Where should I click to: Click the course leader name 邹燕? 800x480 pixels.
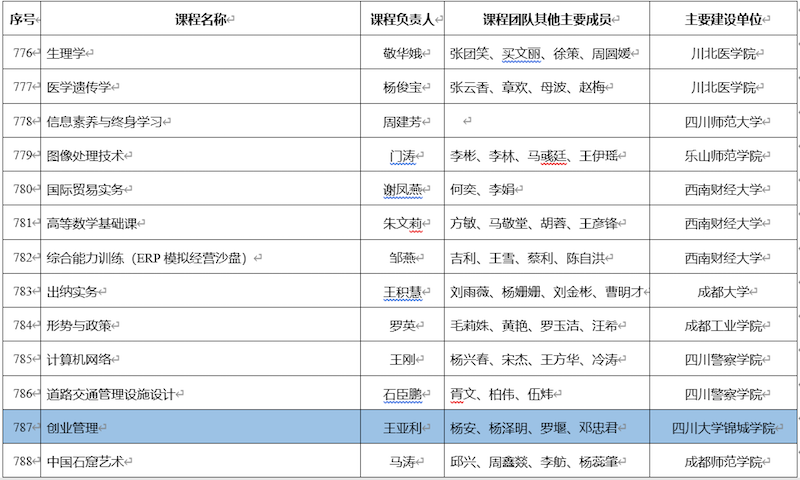402,258
